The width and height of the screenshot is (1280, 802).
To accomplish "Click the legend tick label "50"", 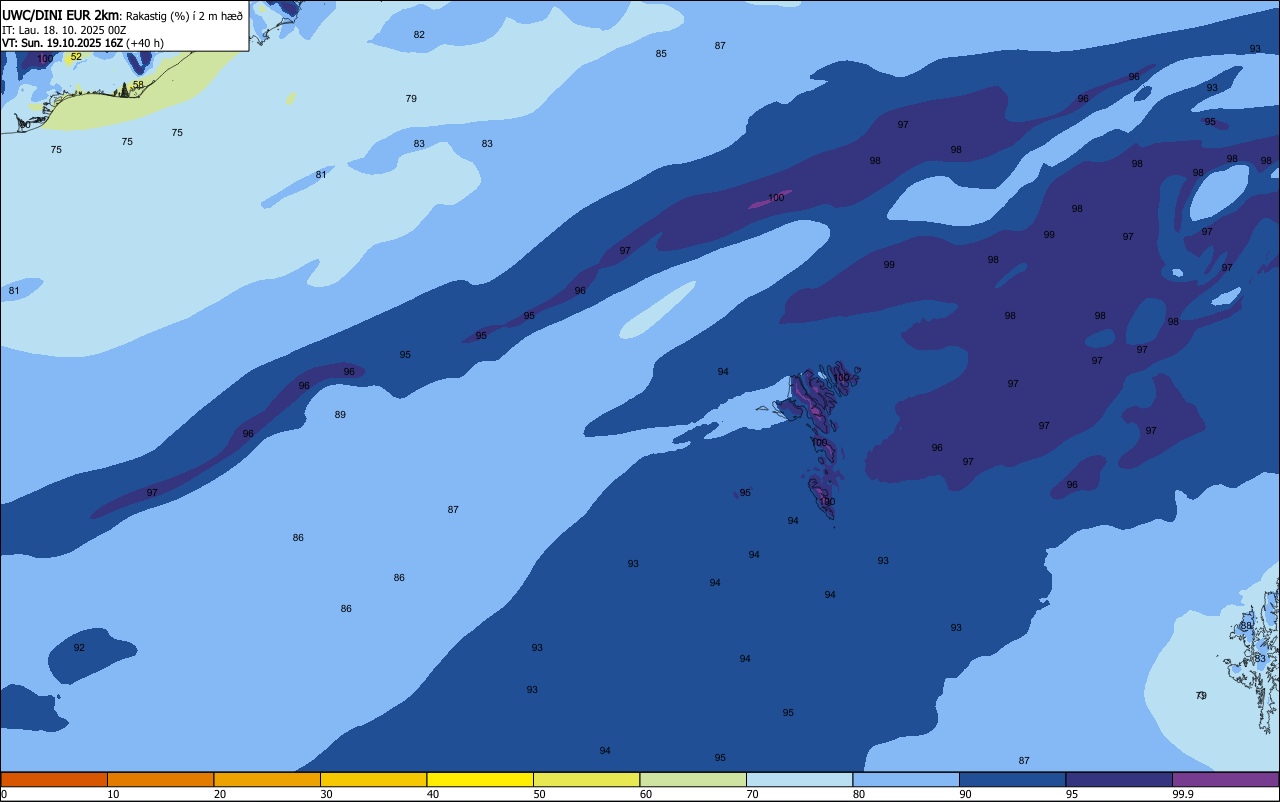I will (539, 794).
